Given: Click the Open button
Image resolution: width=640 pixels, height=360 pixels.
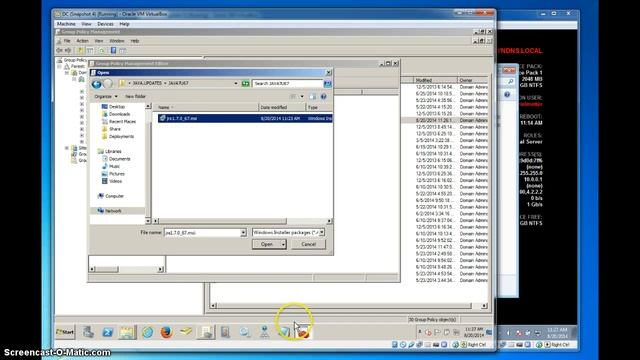Looking at the screenshot, I should (x=267, y=244).
